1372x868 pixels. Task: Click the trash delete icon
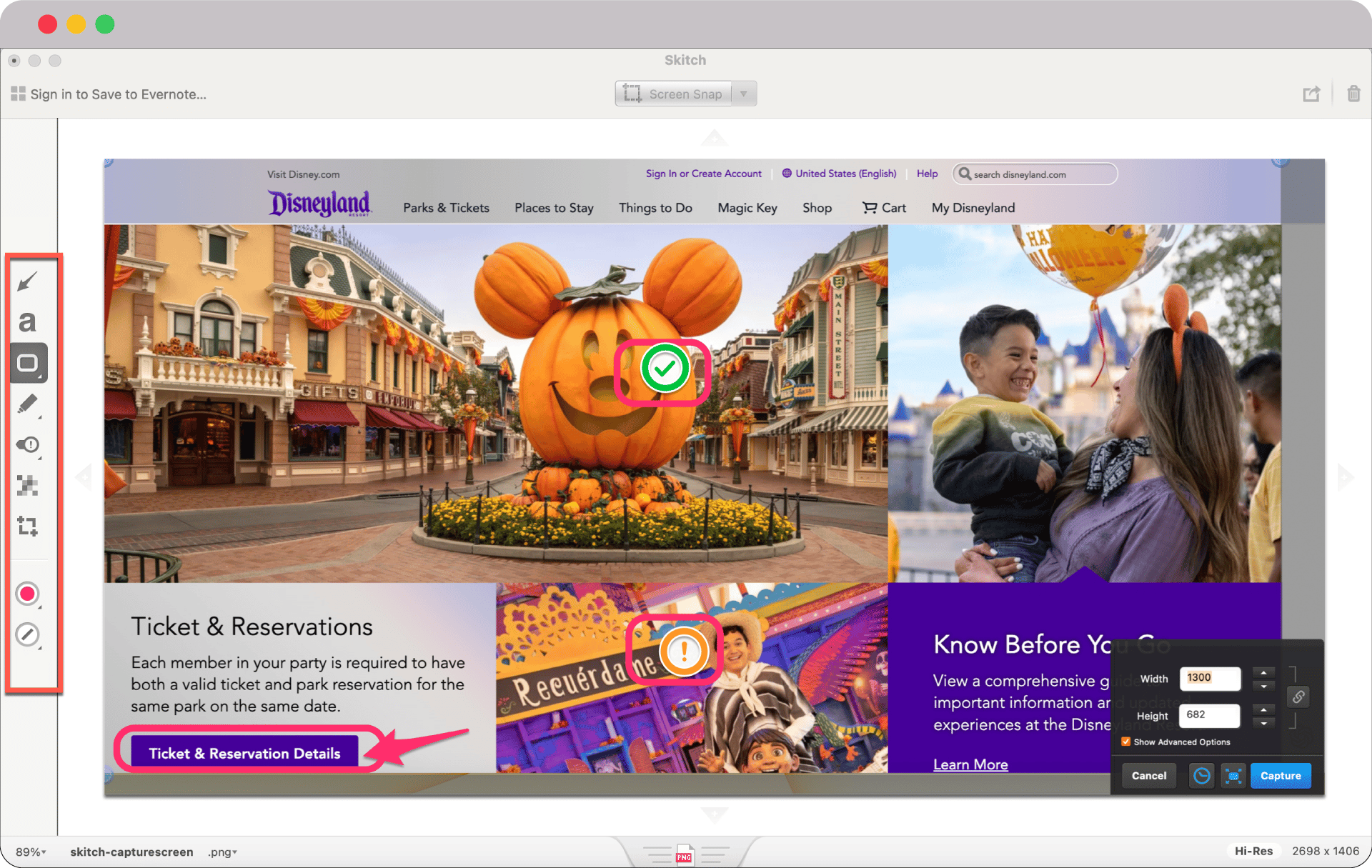[x=1353, y=94]
